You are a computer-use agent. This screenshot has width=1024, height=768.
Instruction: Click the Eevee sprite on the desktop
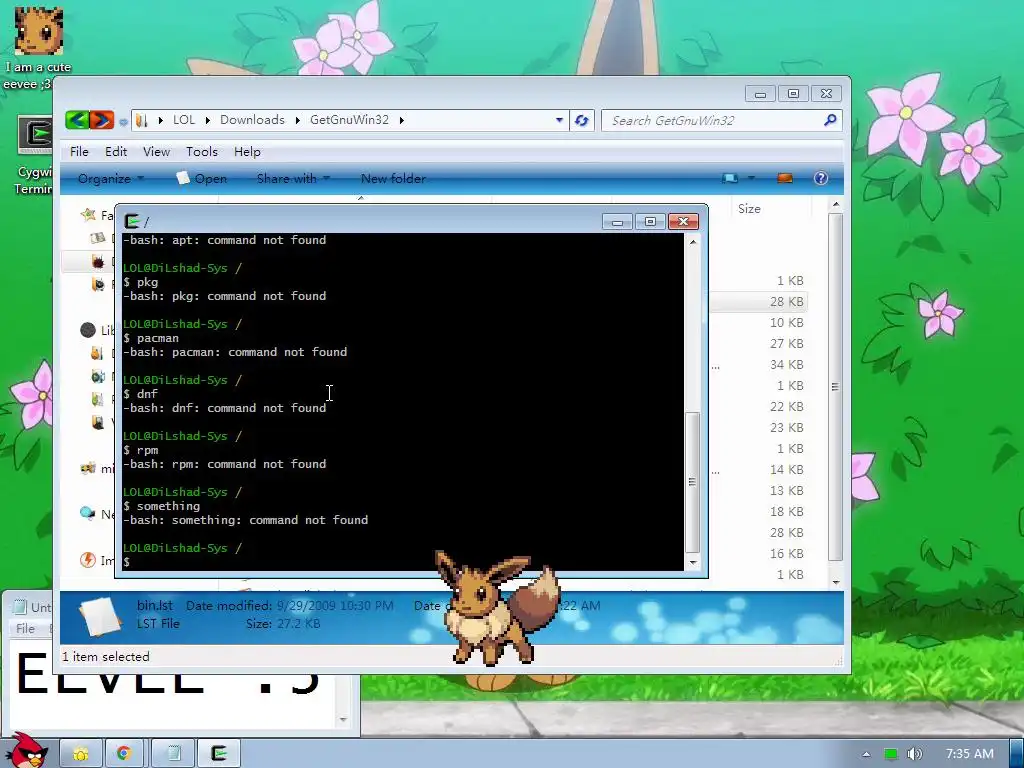(x=496, y=607)
